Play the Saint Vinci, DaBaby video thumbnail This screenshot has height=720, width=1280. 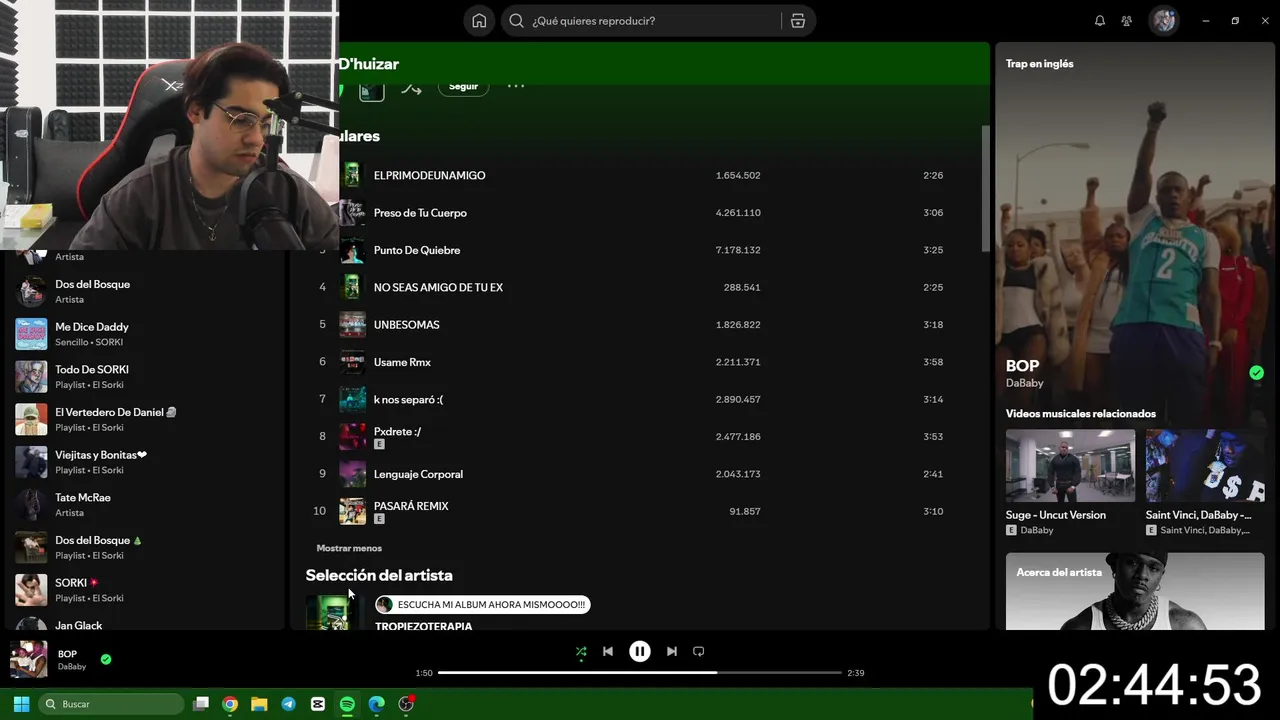(1205, 466)
